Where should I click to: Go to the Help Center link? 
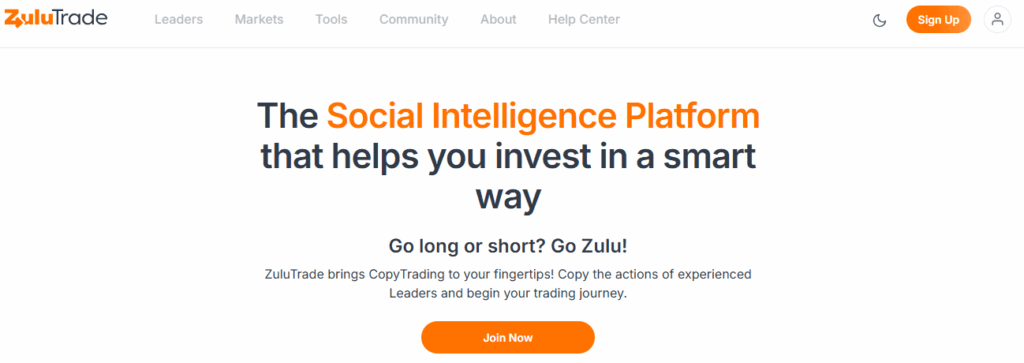pos(584,20)
